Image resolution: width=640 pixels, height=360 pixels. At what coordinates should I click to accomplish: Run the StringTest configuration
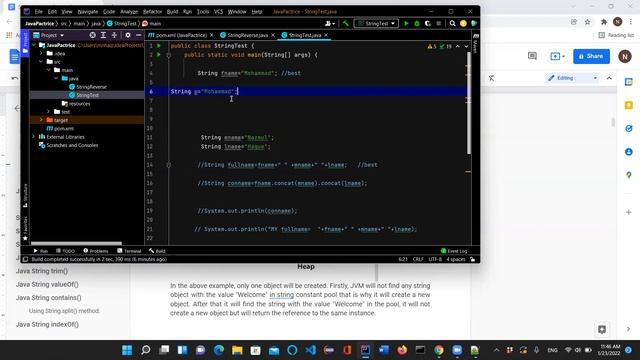pyautogui.click(x=406, y=24)
